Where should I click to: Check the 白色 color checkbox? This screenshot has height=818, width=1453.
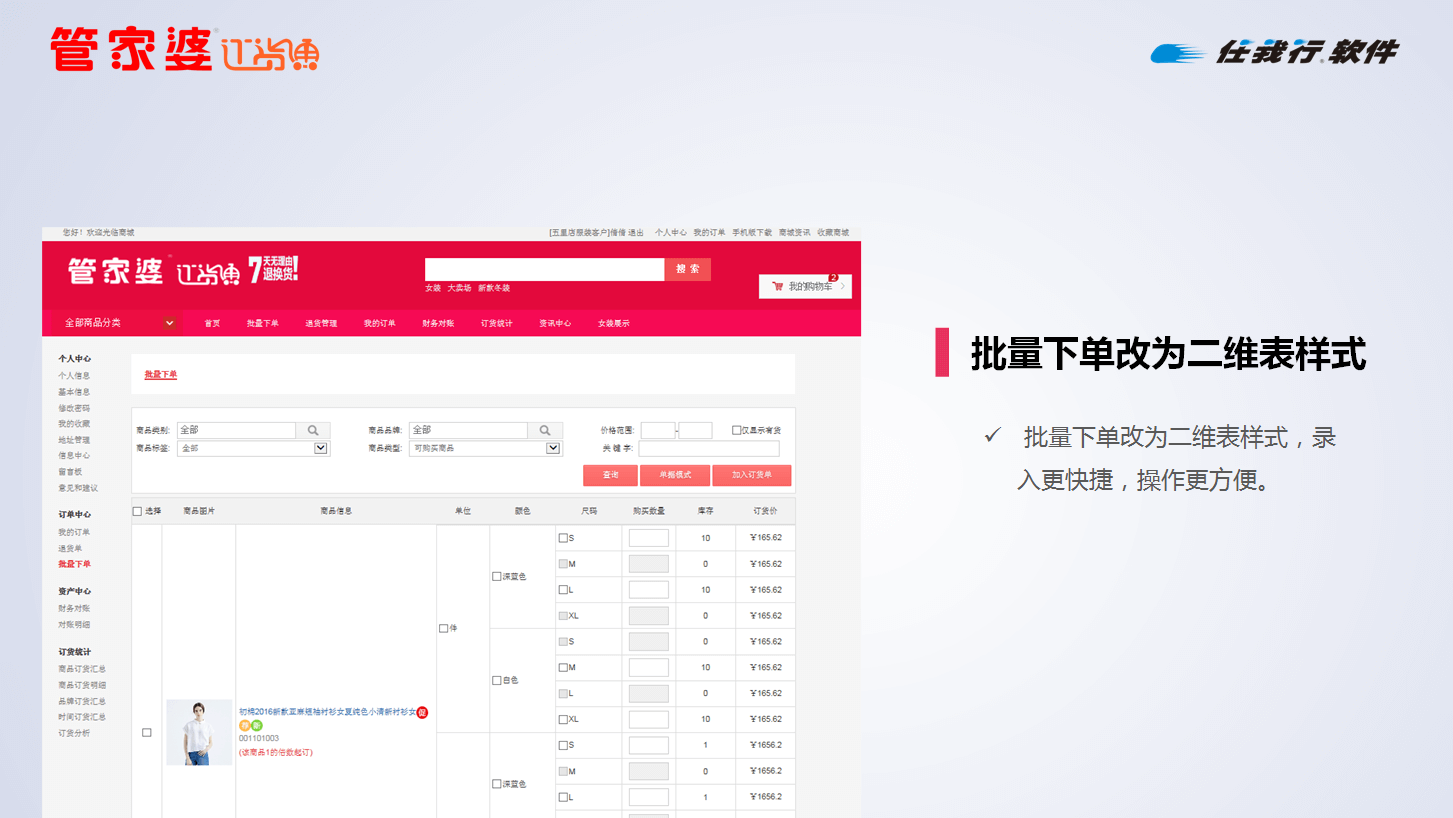[497, 681]
